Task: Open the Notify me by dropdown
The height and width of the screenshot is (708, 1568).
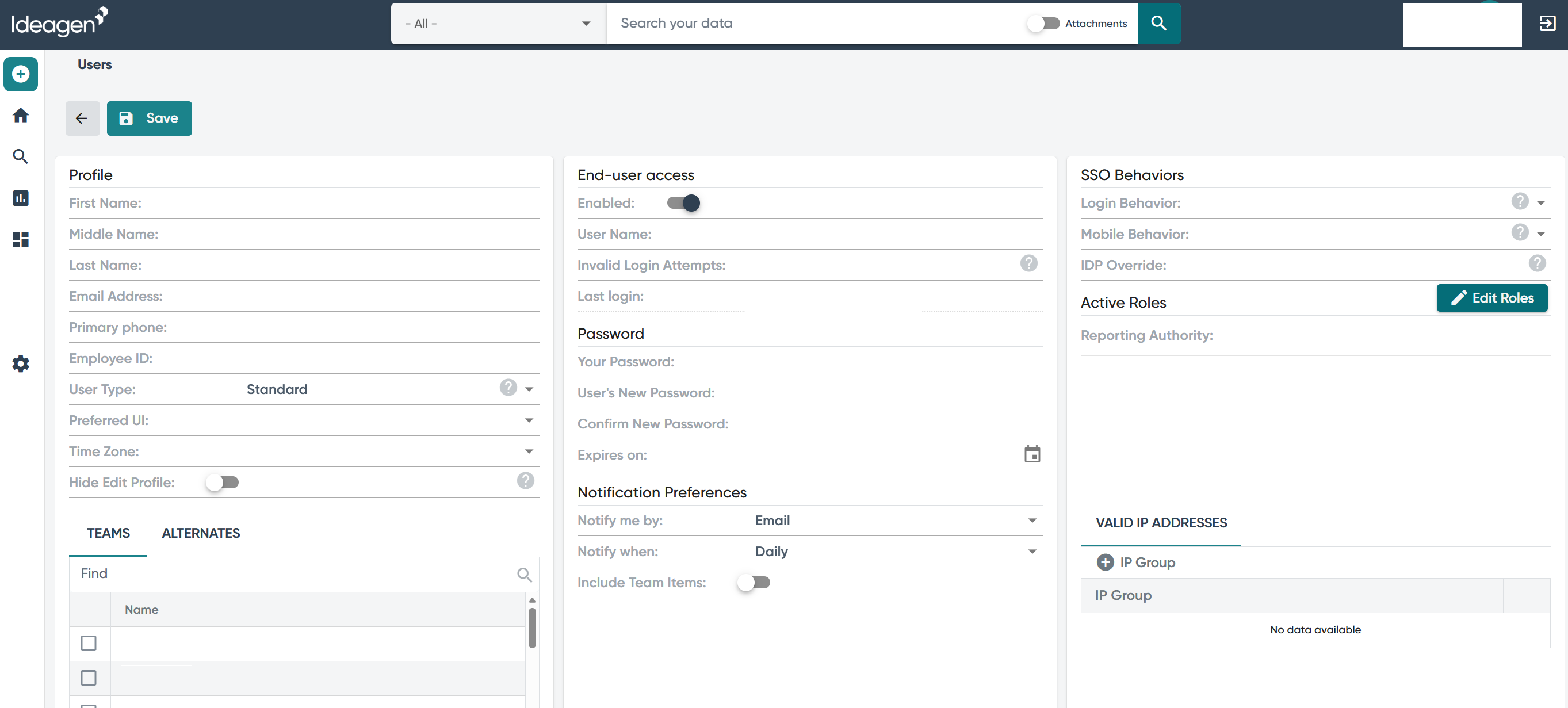Action: click(x=1032, y=521)
